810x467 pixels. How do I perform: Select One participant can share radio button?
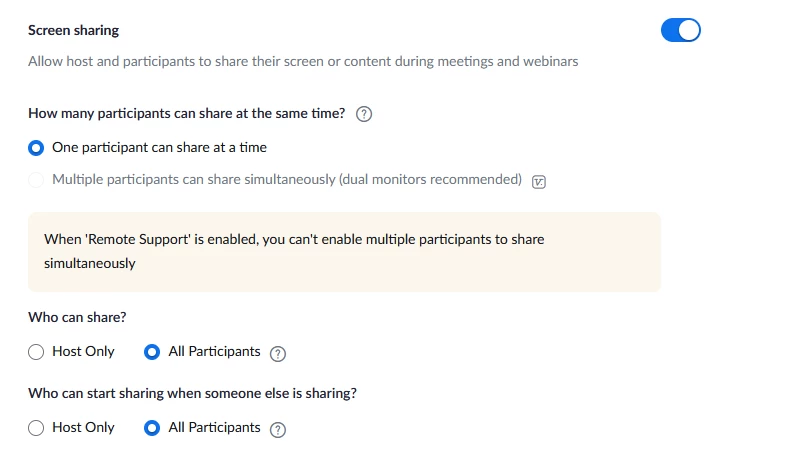pos(36,148)
